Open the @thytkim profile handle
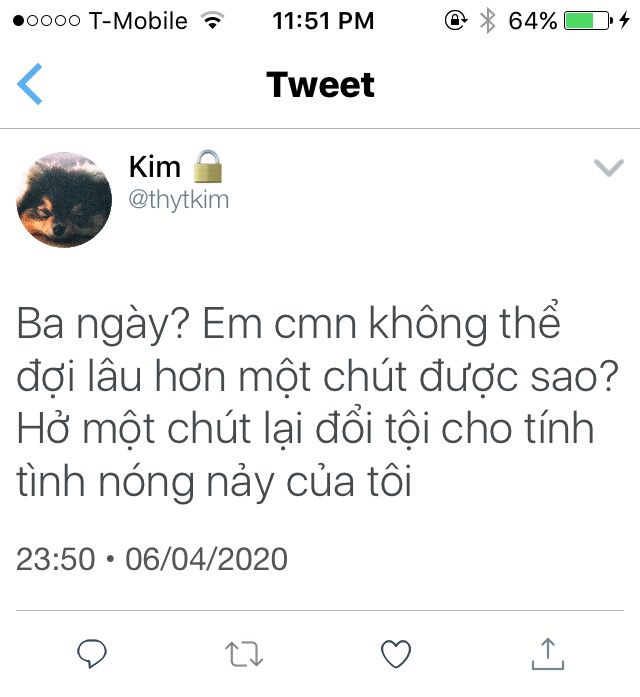The height and width of the screenshot is (697, 640). tap(179, 200)
